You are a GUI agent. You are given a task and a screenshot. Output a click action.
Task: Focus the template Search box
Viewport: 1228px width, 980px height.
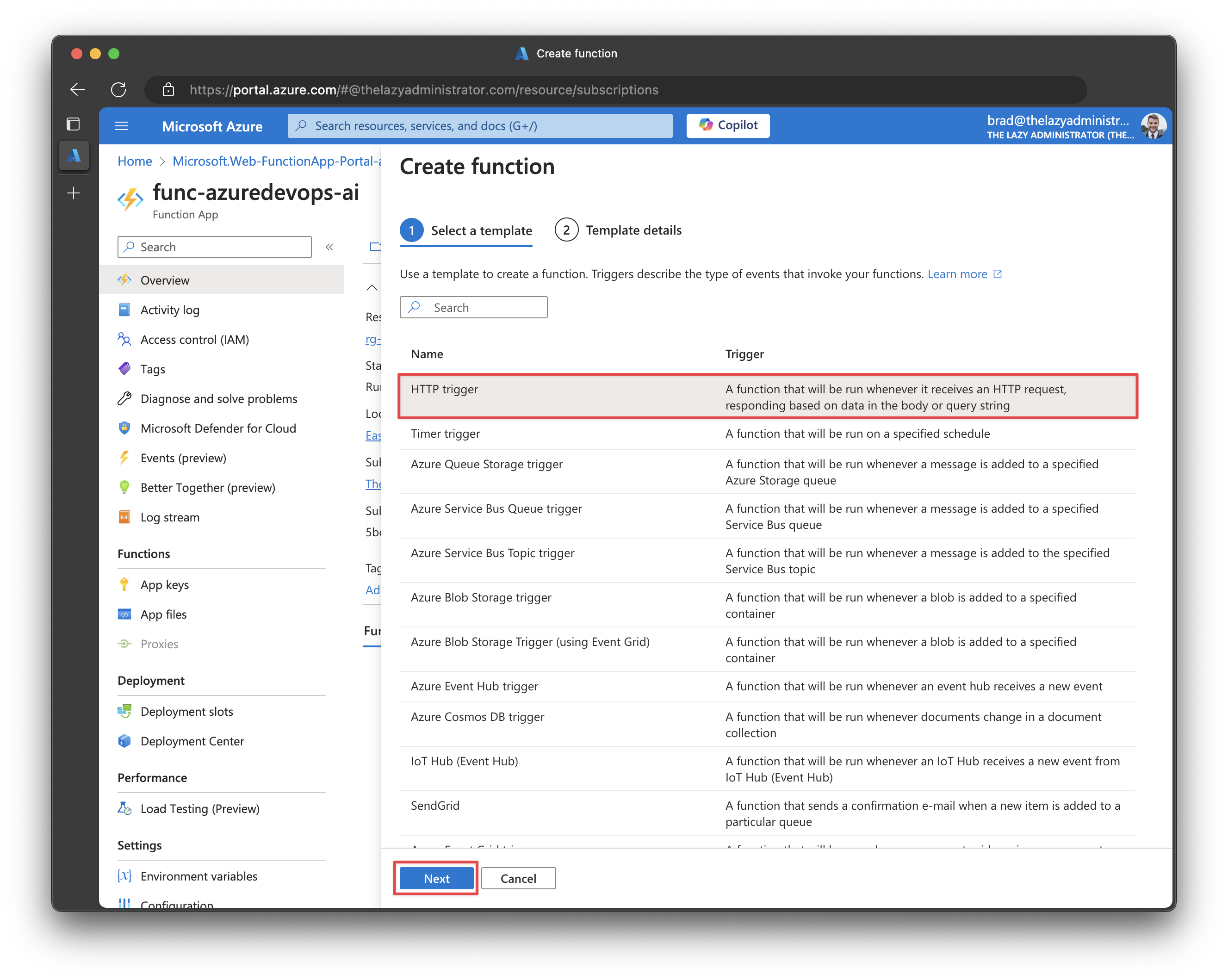pos(473,308)
